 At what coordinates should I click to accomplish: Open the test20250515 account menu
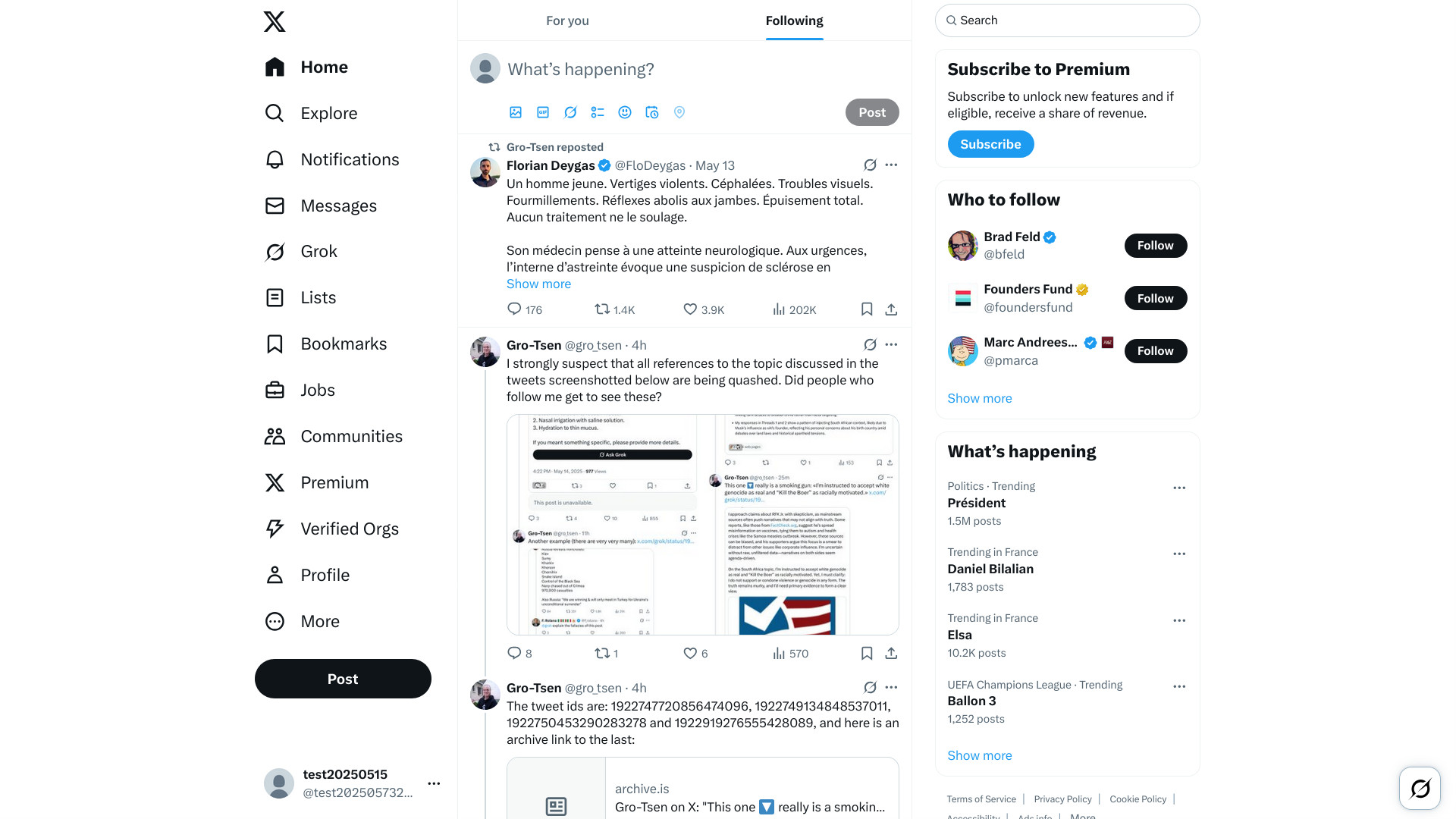434,783
